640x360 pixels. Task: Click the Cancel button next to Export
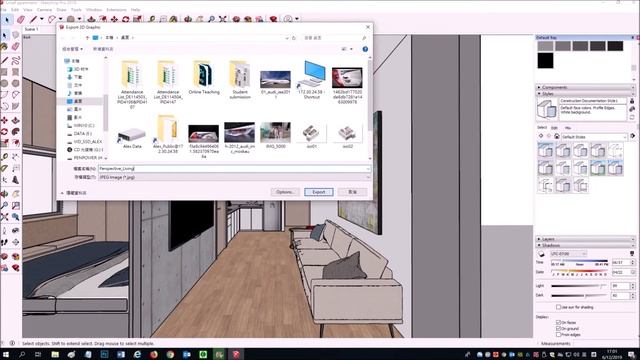[x=352, y=192]
